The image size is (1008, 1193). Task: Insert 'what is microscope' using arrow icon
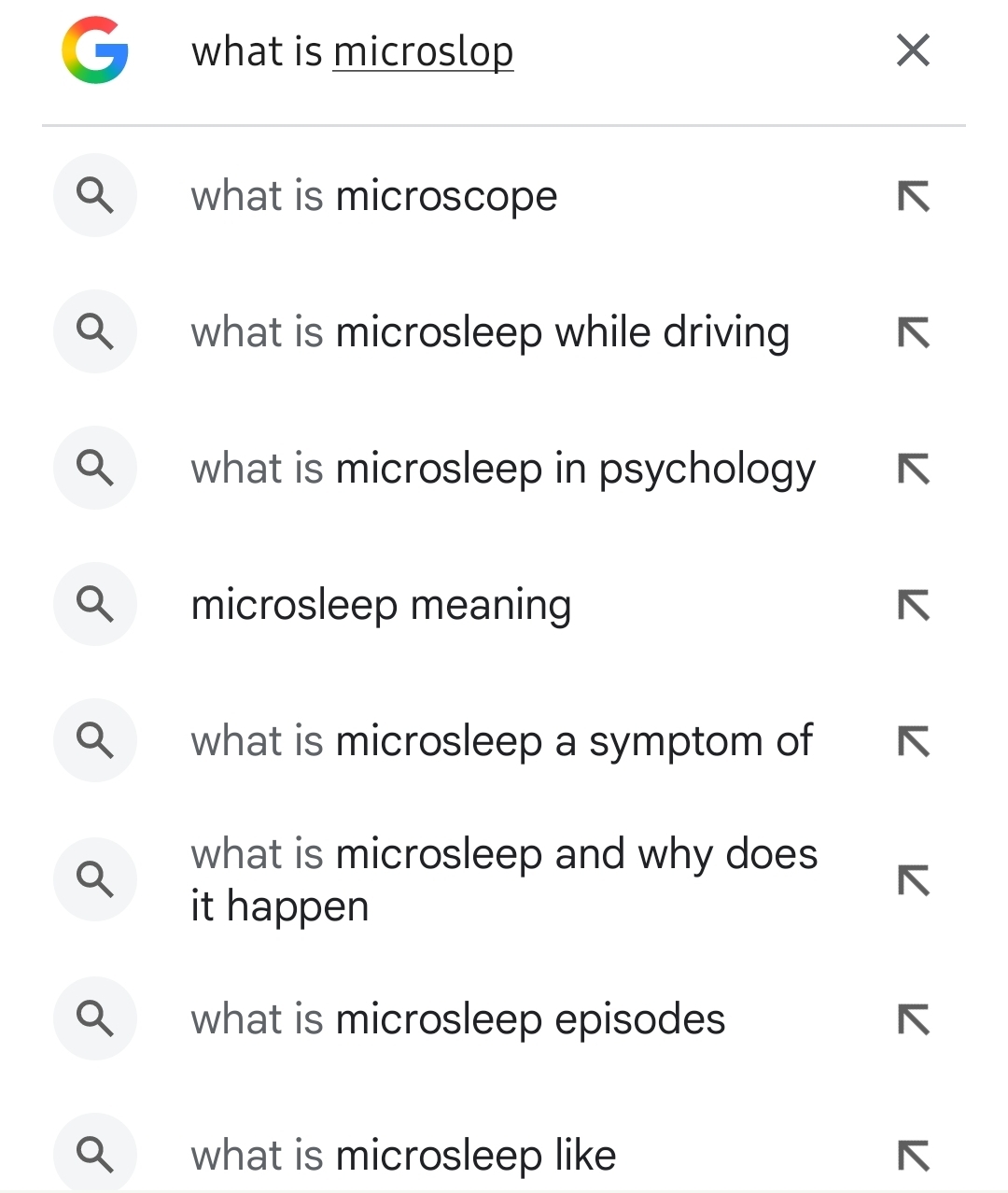tap(913, 196)
